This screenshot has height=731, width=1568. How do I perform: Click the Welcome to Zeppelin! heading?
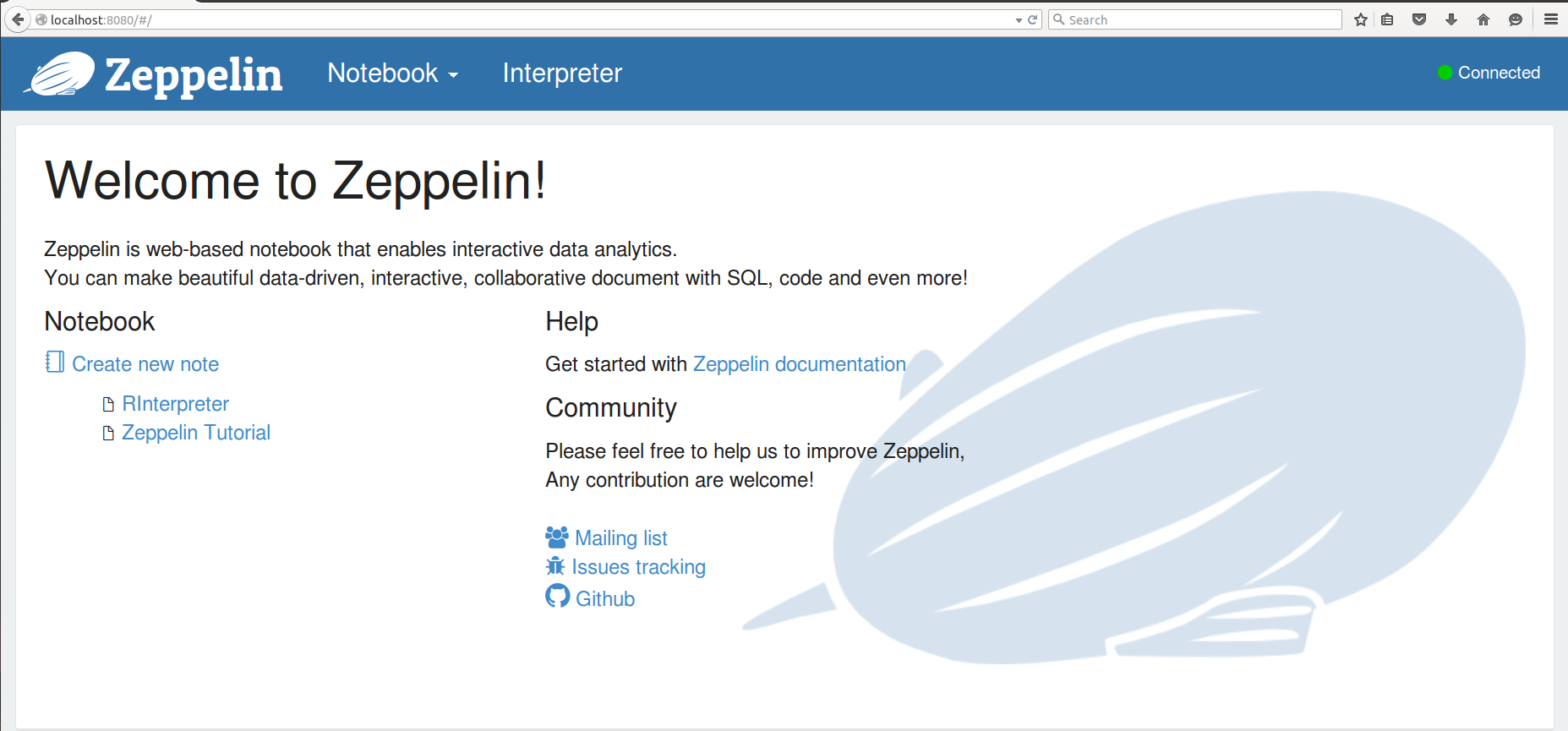tap(296, 181)
